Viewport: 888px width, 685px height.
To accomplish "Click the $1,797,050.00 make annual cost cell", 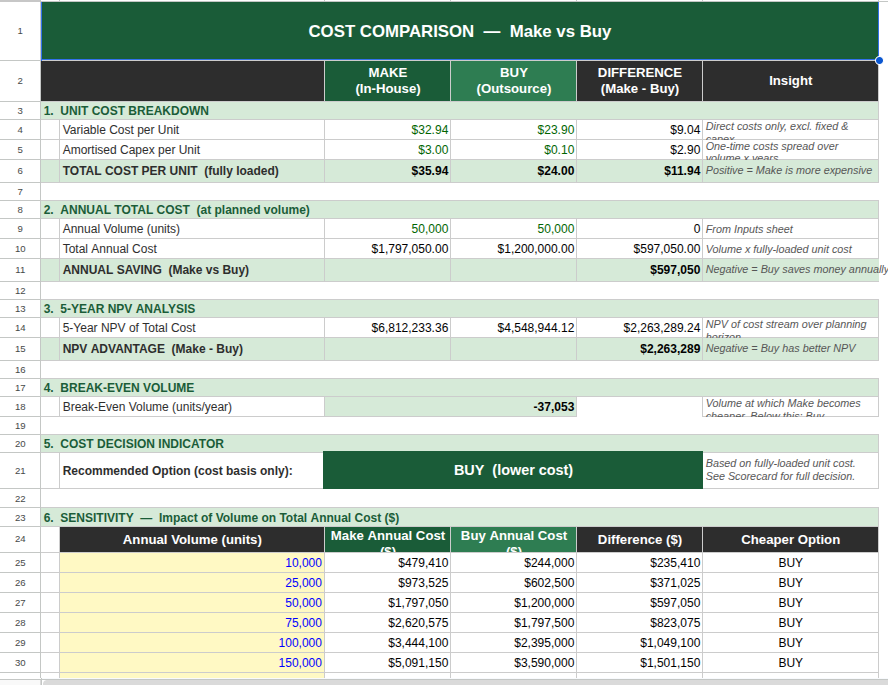I will click(x=387, y=249).
